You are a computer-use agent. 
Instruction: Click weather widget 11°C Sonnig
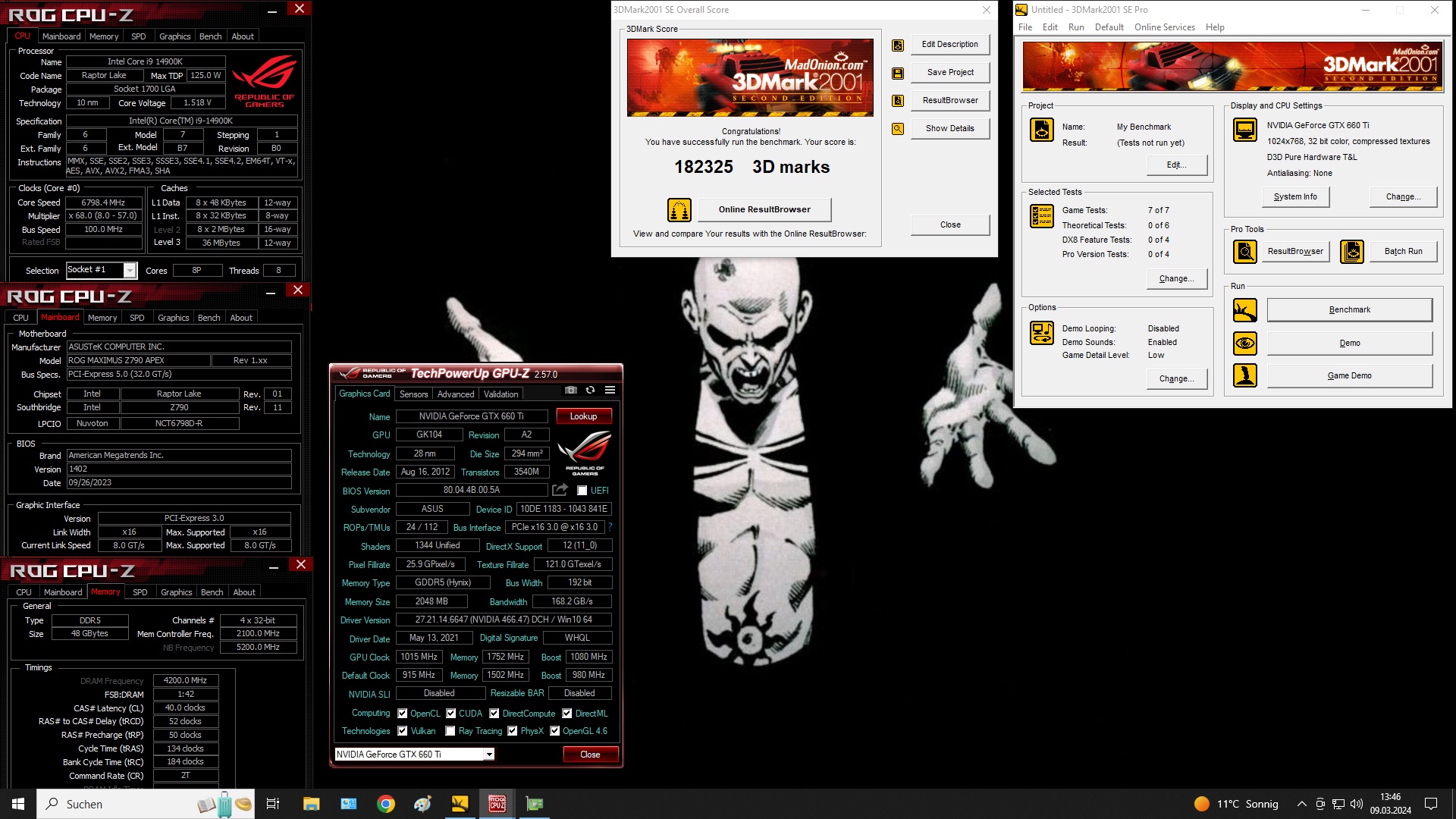coord(1236,804)
